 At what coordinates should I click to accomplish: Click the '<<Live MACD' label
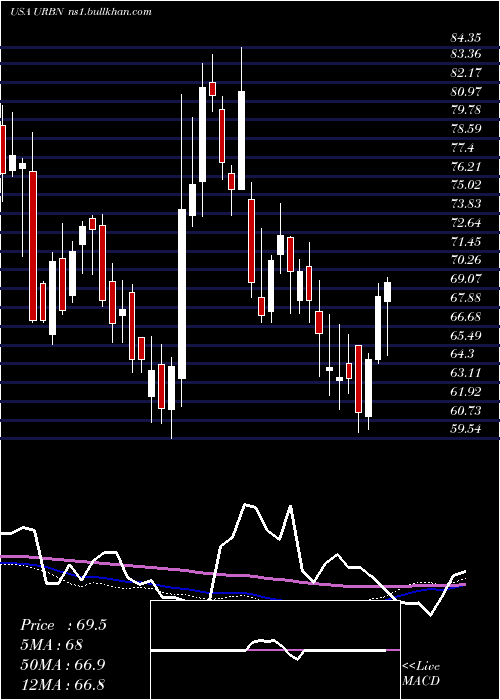pos(421,673)
